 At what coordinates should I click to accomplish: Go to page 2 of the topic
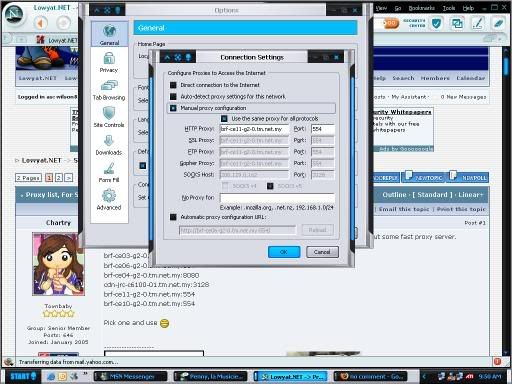click(59, 178)
